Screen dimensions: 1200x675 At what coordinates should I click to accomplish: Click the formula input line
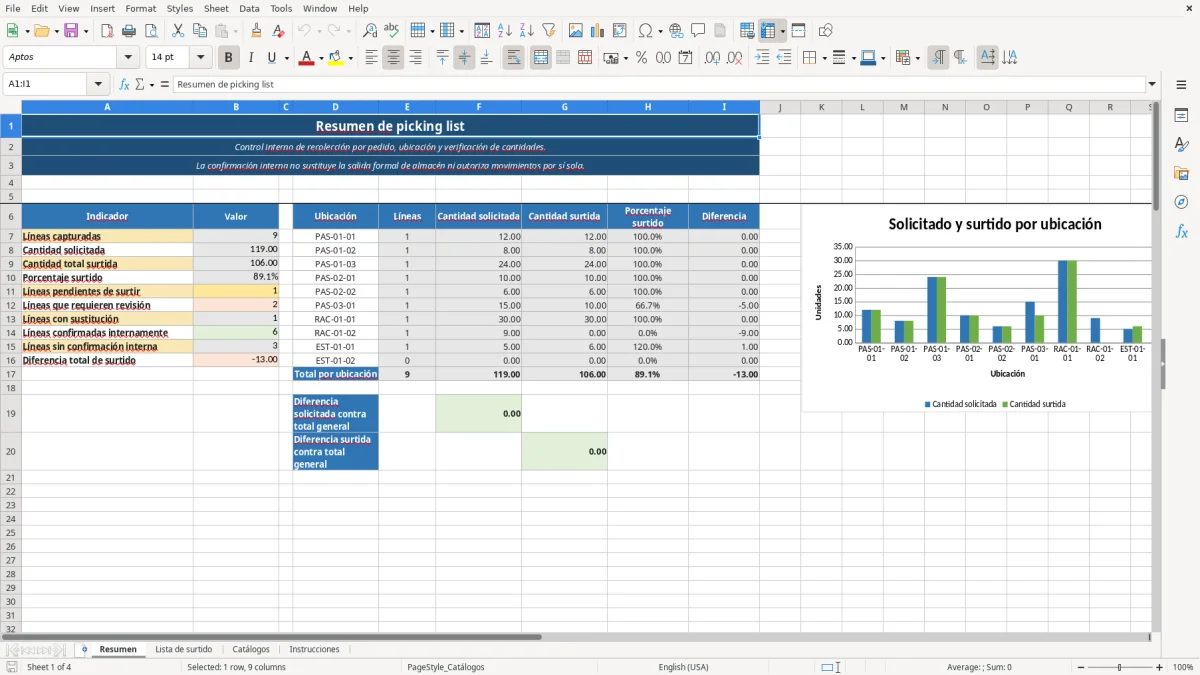[659, 84]
